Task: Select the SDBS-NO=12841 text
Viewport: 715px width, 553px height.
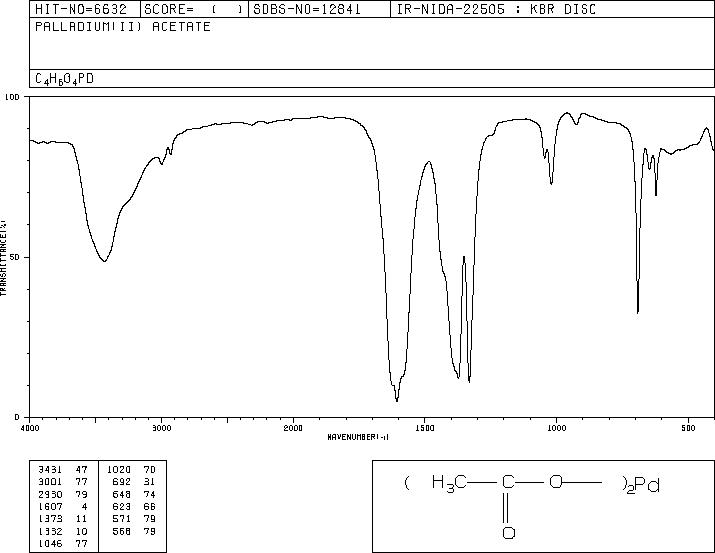Action: tap(307, 10)
